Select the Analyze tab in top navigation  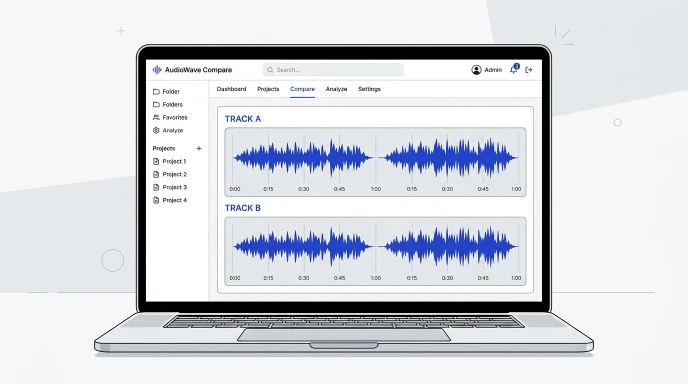[337, 89]
